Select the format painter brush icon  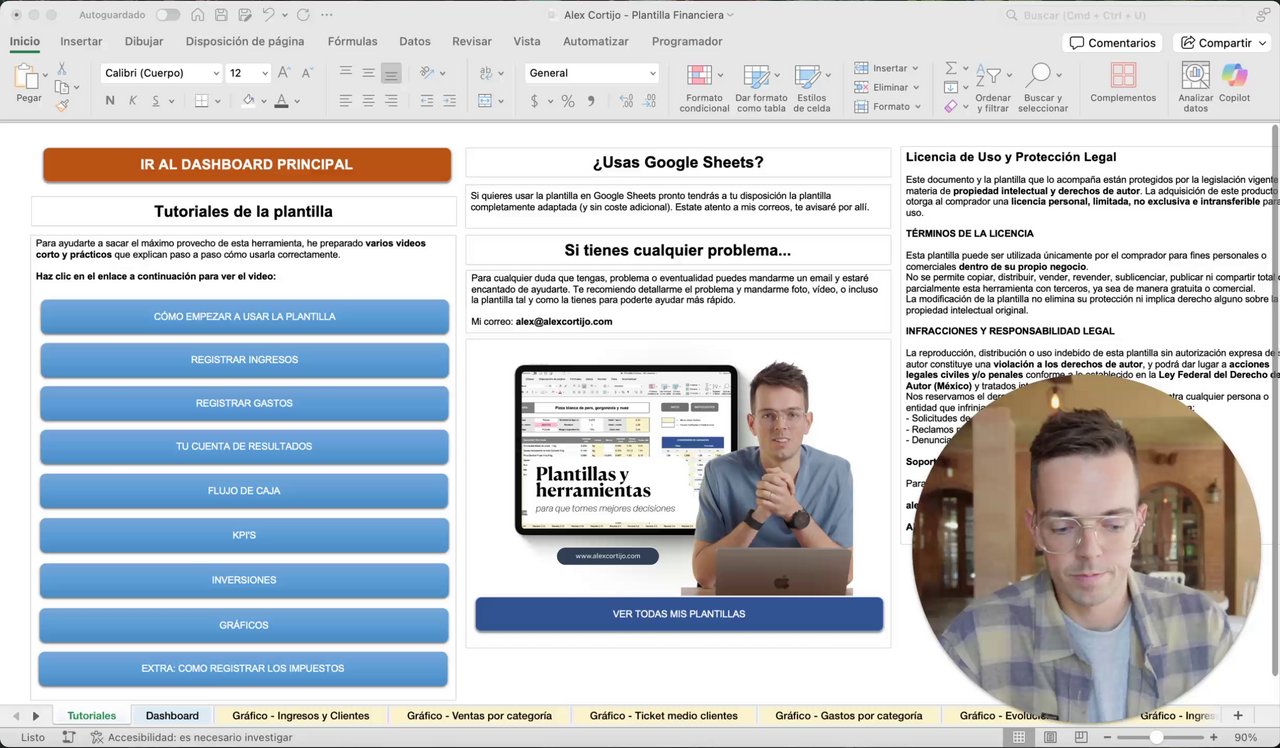coord(62,105)
